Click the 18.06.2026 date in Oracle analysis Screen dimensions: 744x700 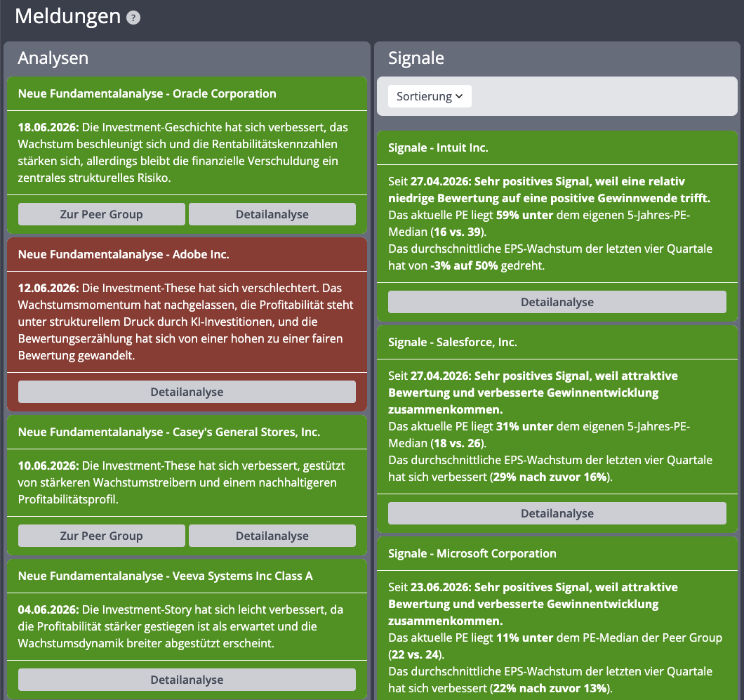(48, 127)
